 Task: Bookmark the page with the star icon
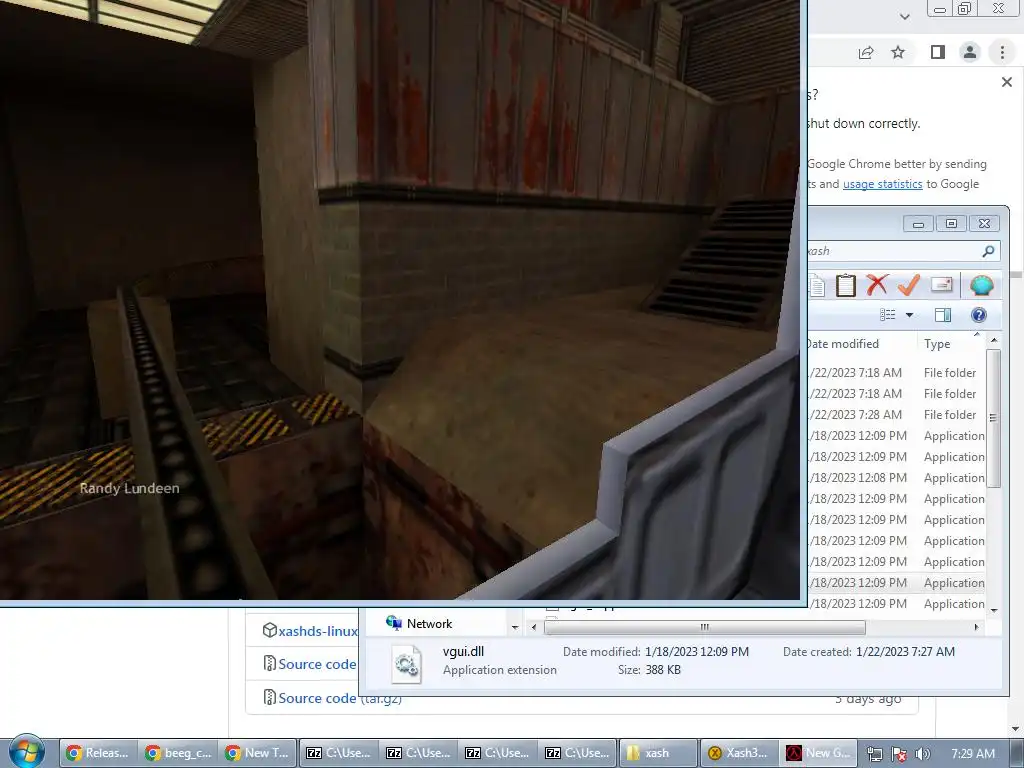click(899, 52)
